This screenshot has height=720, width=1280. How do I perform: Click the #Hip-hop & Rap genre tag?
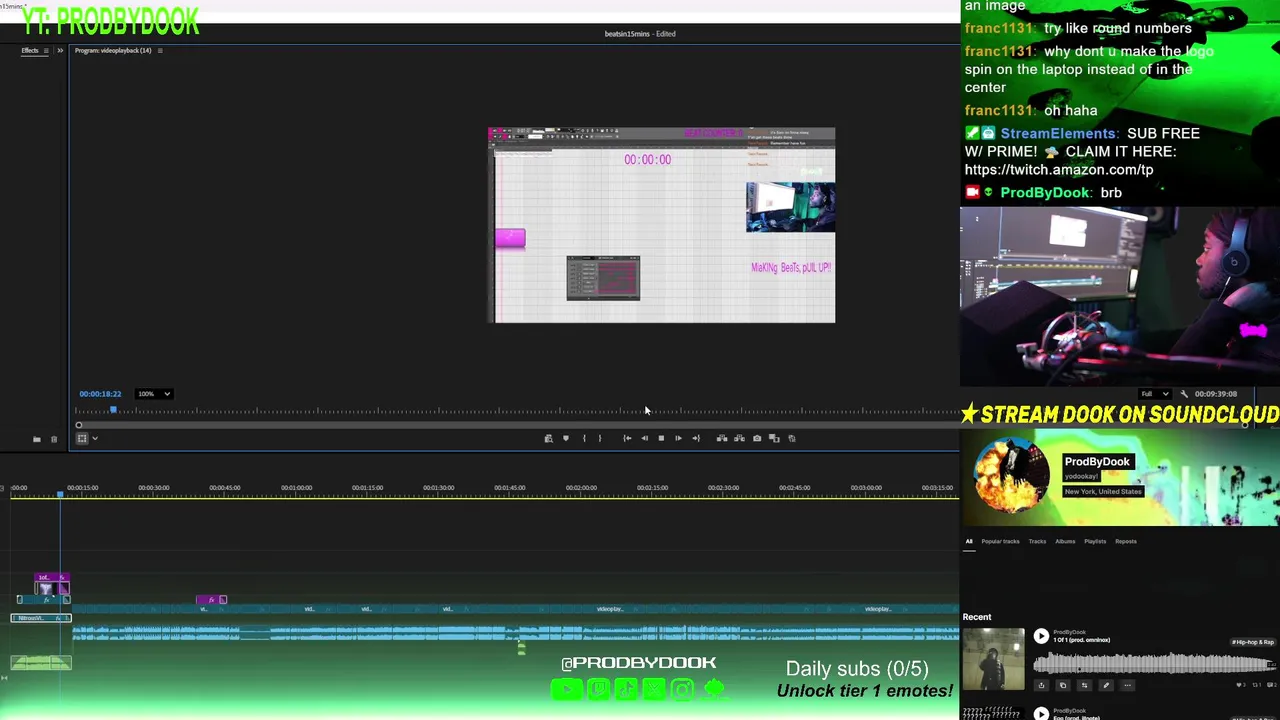click(1253, 642)
